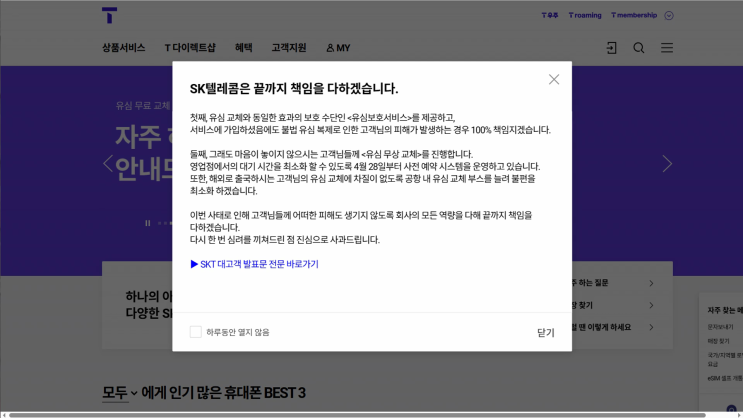
Task: Open the login icon in the header
Action: click(x=612, y=48)
